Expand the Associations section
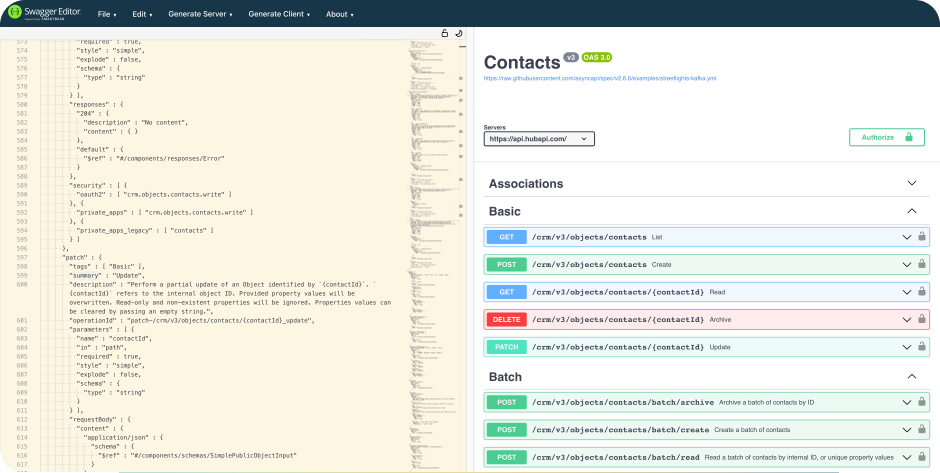The width and height of the screenshot is (940, 473). point(912,183)
